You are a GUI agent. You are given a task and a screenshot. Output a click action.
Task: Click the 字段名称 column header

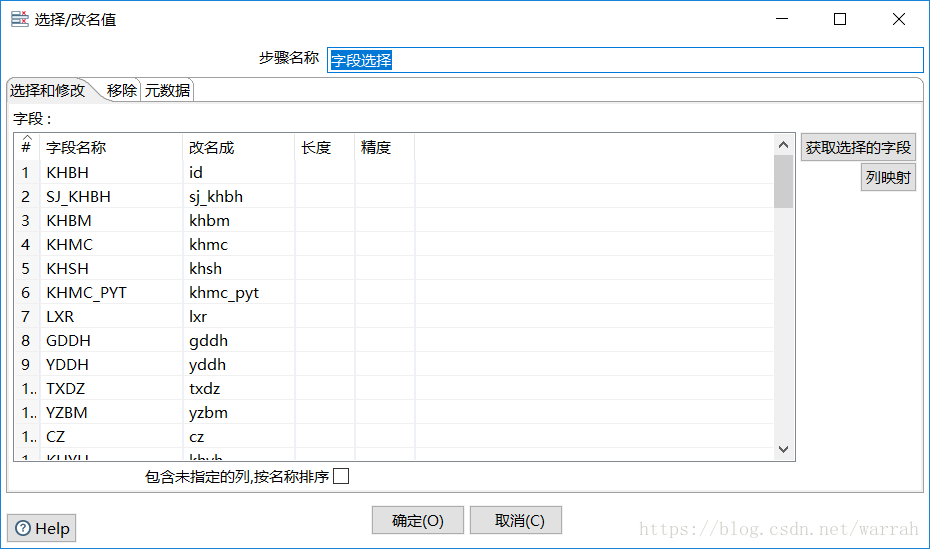point(111,147)
